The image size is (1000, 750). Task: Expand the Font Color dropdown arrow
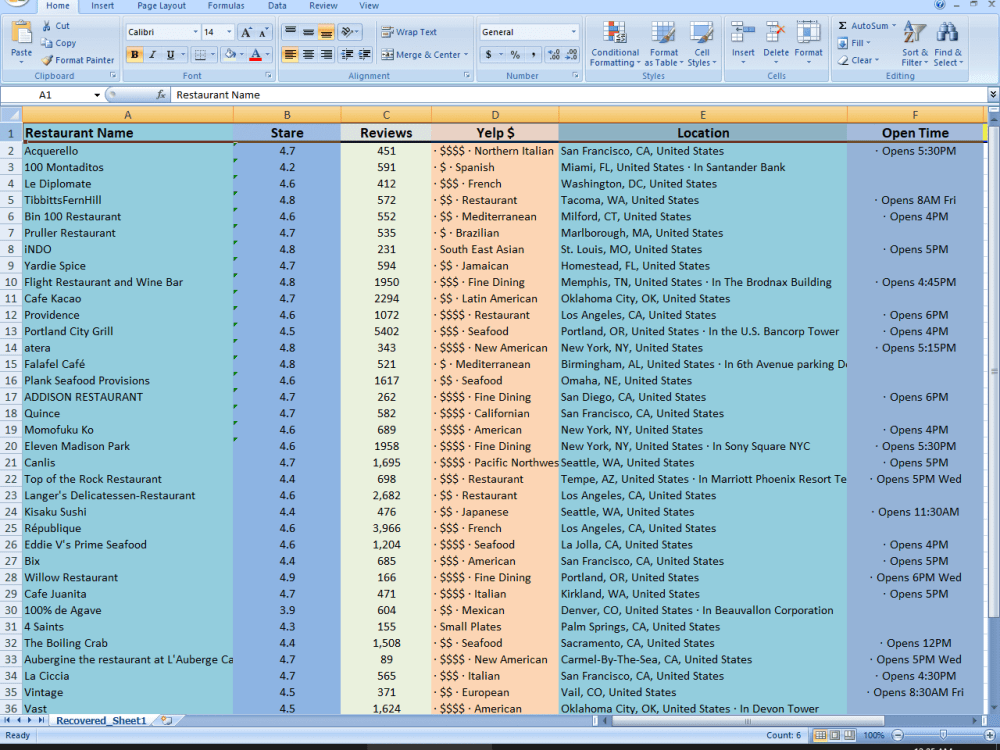[267, 55]
